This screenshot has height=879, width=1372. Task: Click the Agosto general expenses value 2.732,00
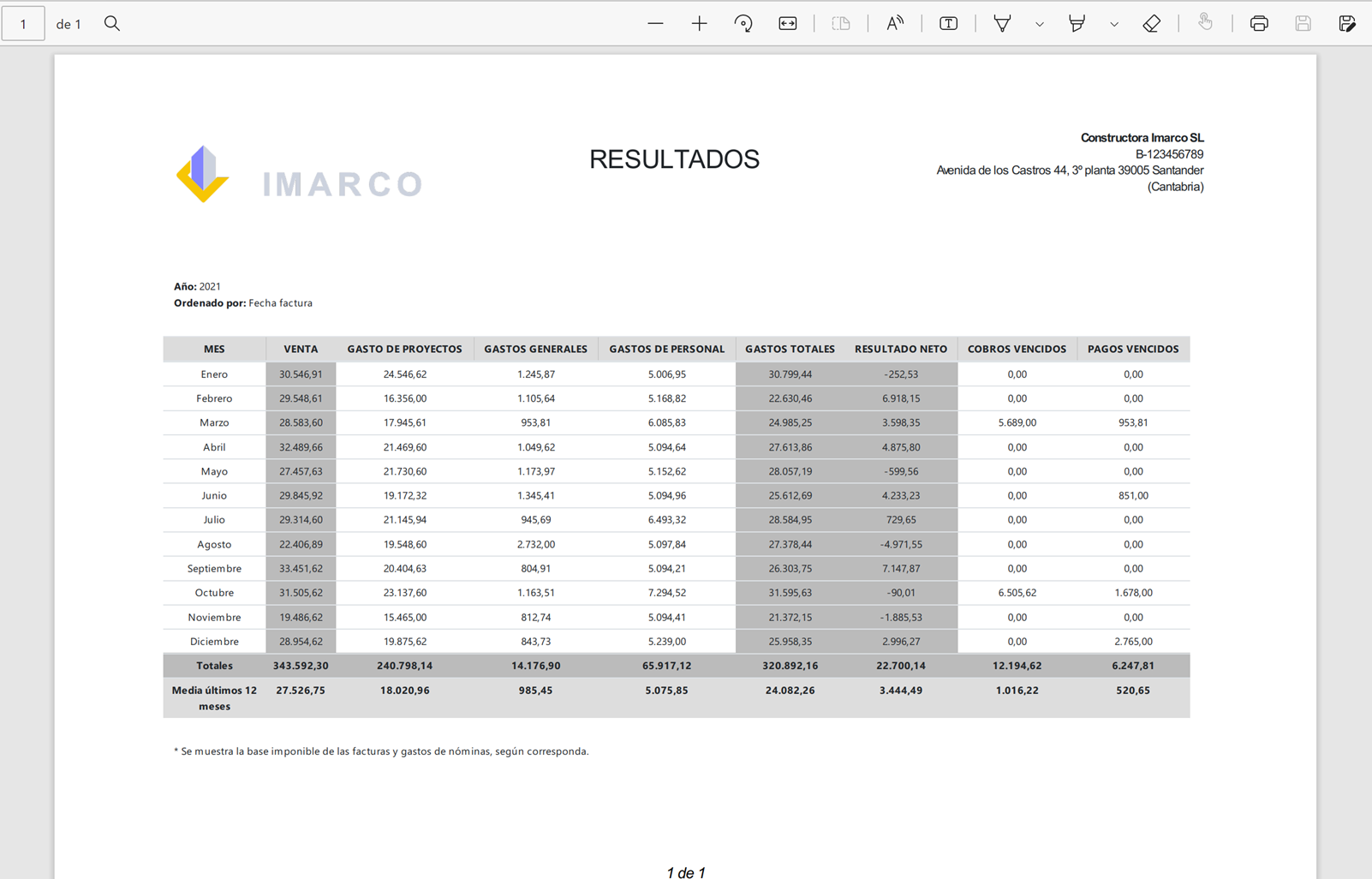(x=535, y=544)
